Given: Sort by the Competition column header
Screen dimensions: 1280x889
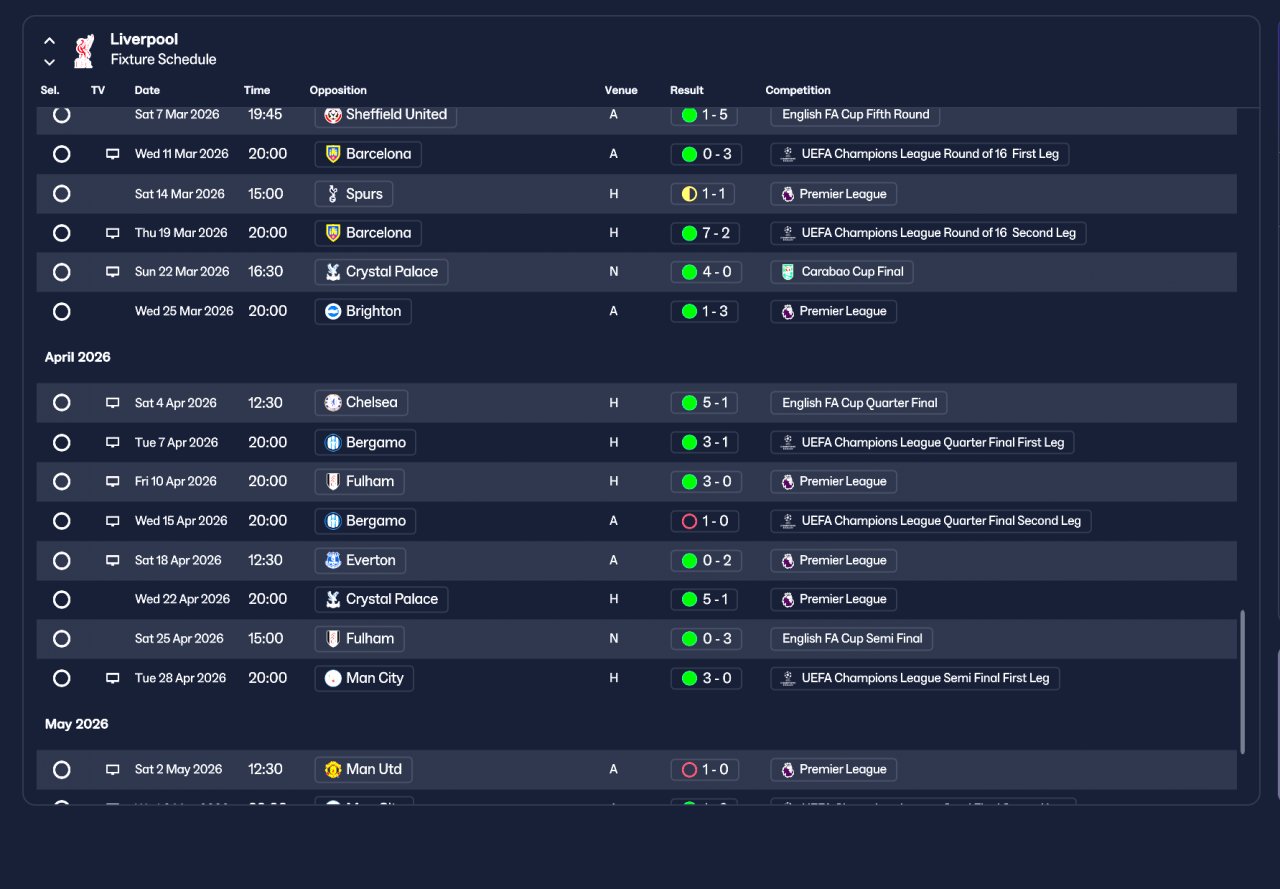Looking at the screenshot, I should pyautogui.click(x=798, y=90).
